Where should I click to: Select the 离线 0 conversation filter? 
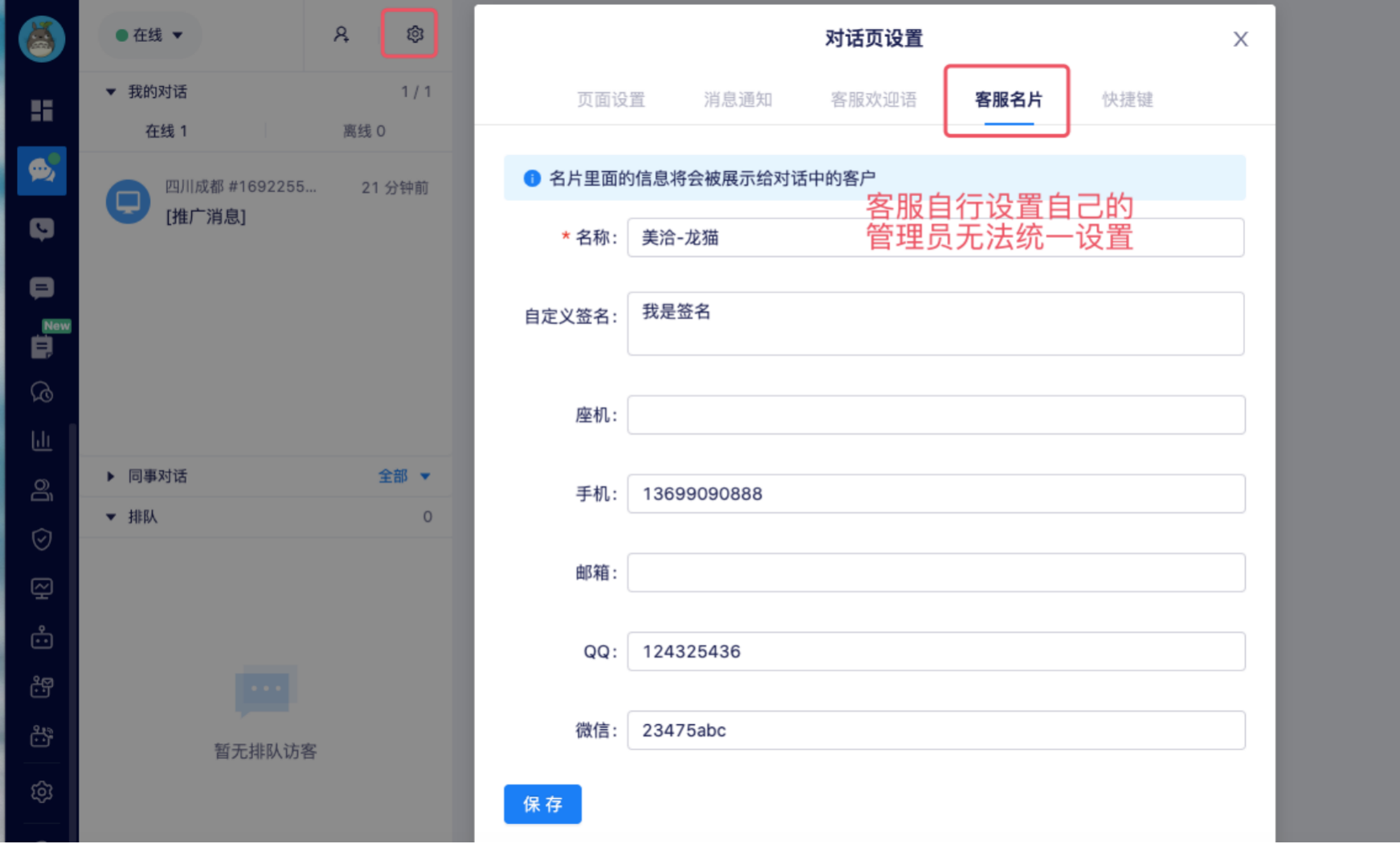pyautogui.click(x=364, y=131)
